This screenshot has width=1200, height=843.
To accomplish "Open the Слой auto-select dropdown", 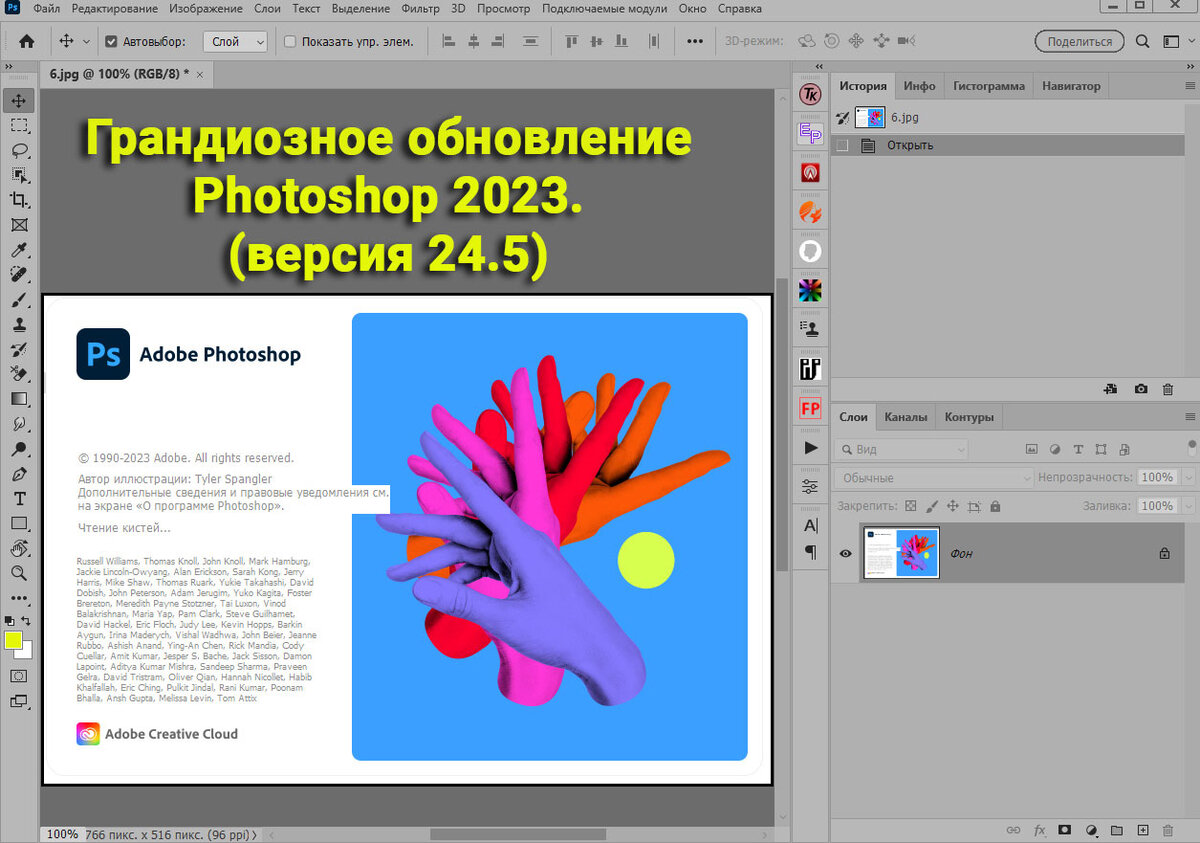I will coord(236,42).
